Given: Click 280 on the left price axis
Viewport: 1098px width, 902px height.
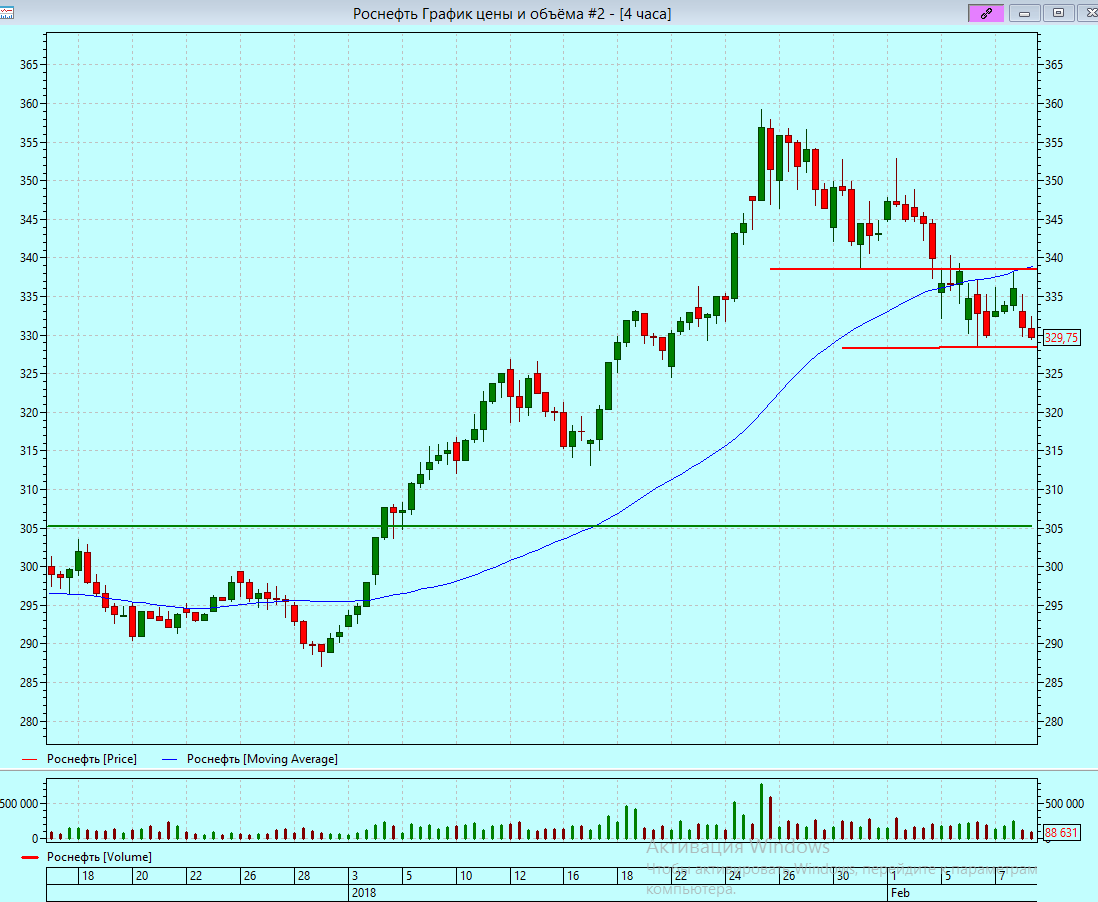Looking at the screenshot, I should (x=29, y=722).
